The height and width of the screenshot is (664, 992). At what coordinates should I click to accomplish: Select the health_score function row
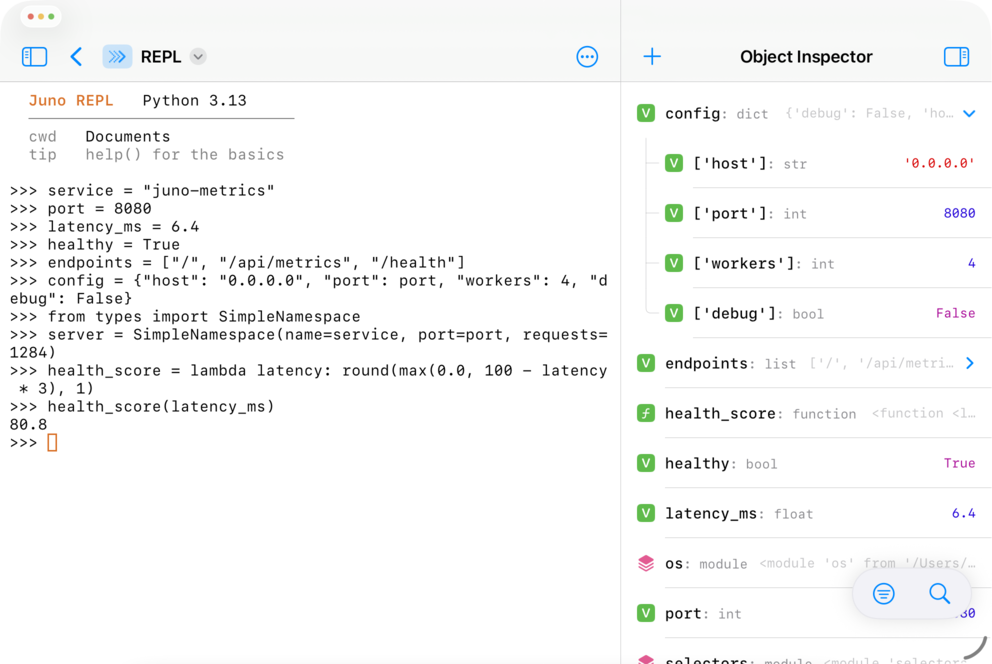(x=813, y=414)
